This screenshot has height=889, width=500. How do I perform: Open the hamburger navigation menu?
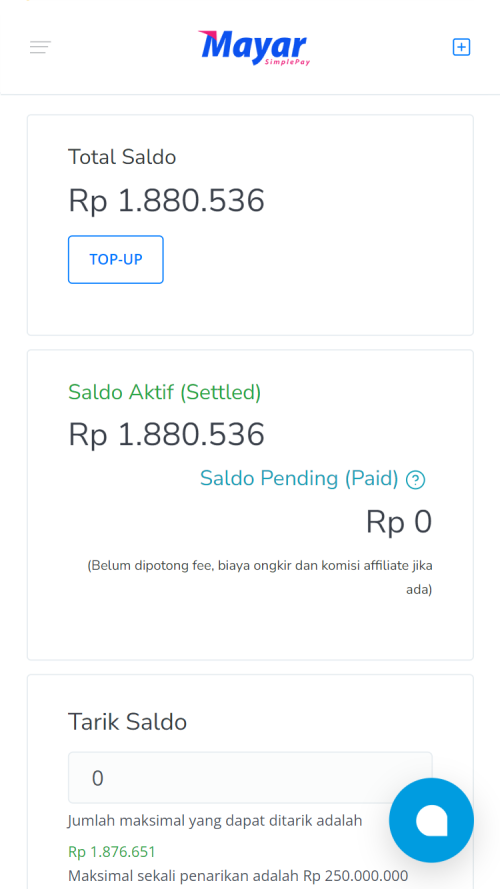pos(40,47)
